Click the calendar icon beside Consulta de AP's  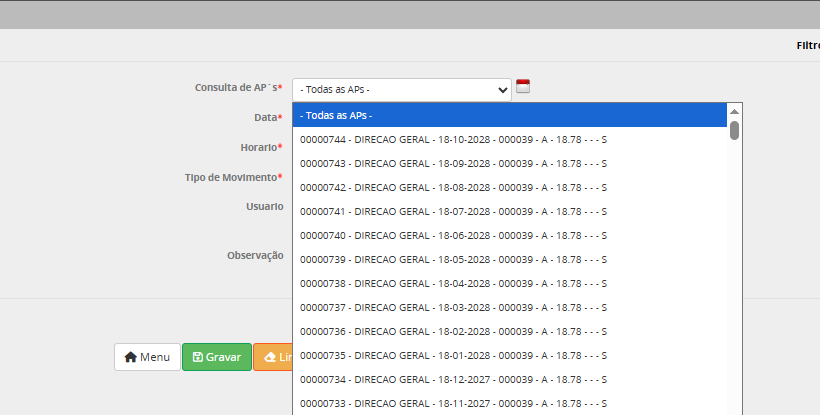[x=523, y=86]
